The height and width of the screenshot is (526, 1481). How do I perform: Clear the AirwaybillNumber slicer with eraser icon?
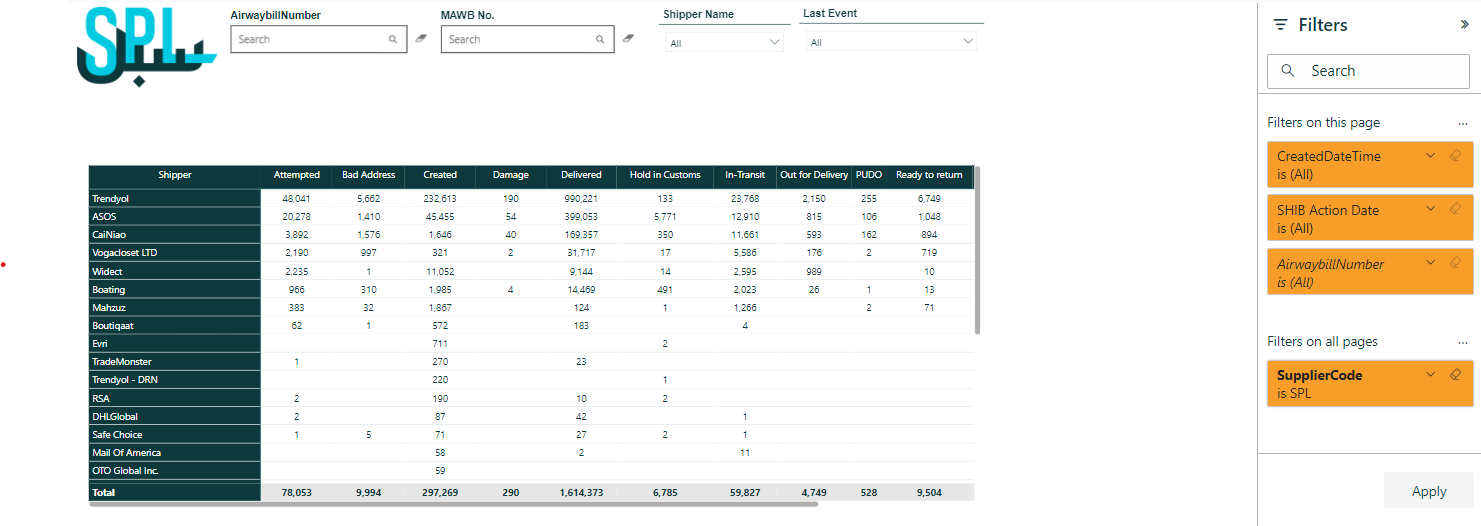(x=421, y=39)
